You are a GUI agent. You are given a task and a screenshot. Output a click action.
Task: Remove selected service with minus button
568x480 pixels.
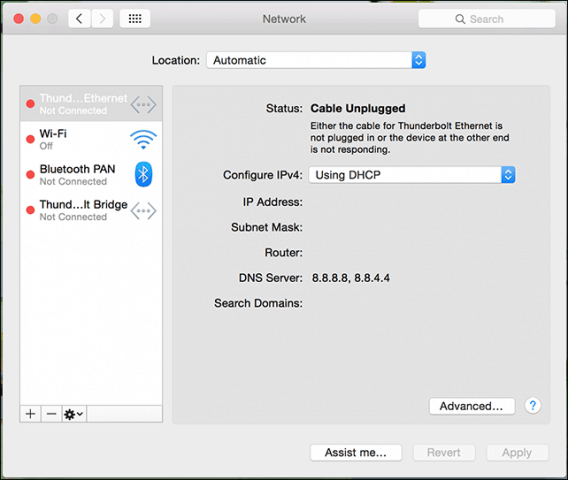51,414
